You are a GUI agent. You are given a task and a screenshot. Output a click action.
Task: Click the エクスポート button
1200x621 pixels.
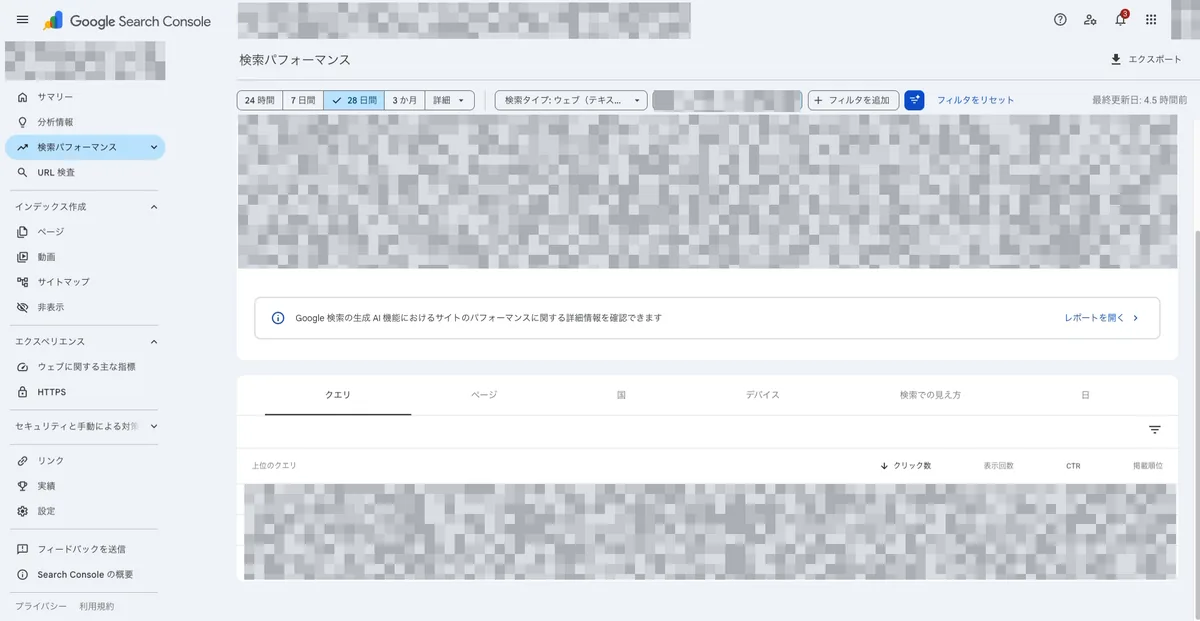(x=1145, y=60)
